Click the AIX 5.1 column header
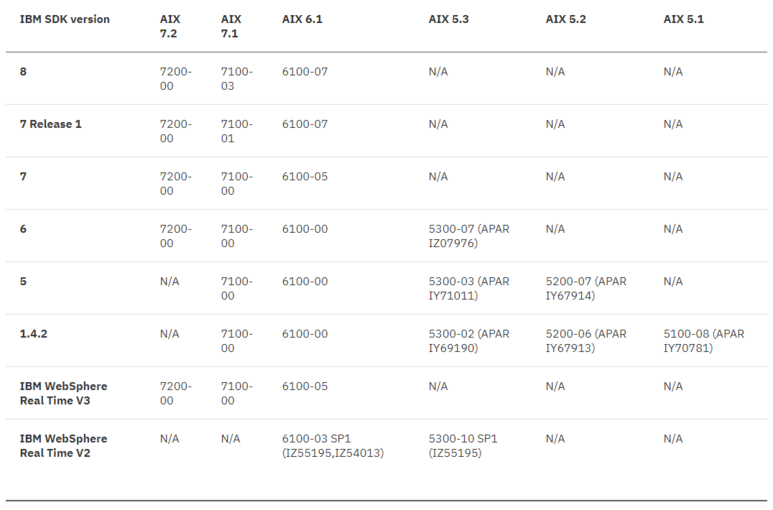Viewport: 773px width, 510px height. click(683, 19)
